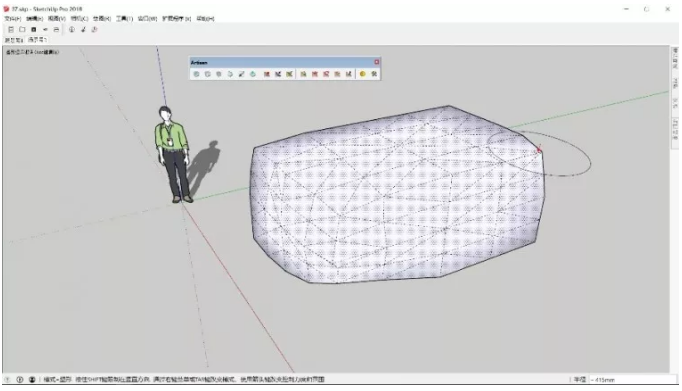This screenshot has height=391, width=682.
Task: Click the person icon in status bar
Action: click(32, 379)
